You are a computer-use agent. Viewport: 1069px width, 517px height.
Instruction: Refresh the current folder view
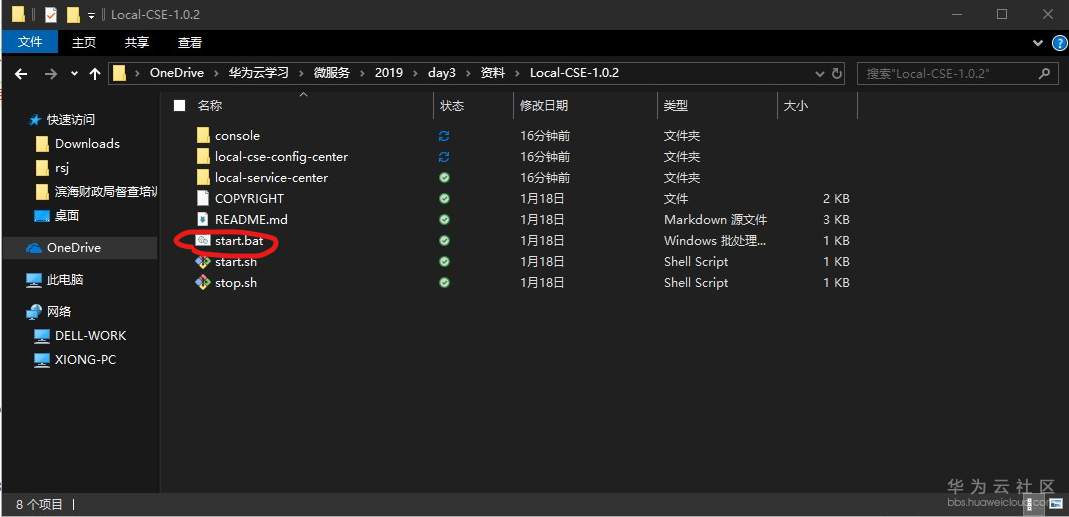(x=837, y=74)
